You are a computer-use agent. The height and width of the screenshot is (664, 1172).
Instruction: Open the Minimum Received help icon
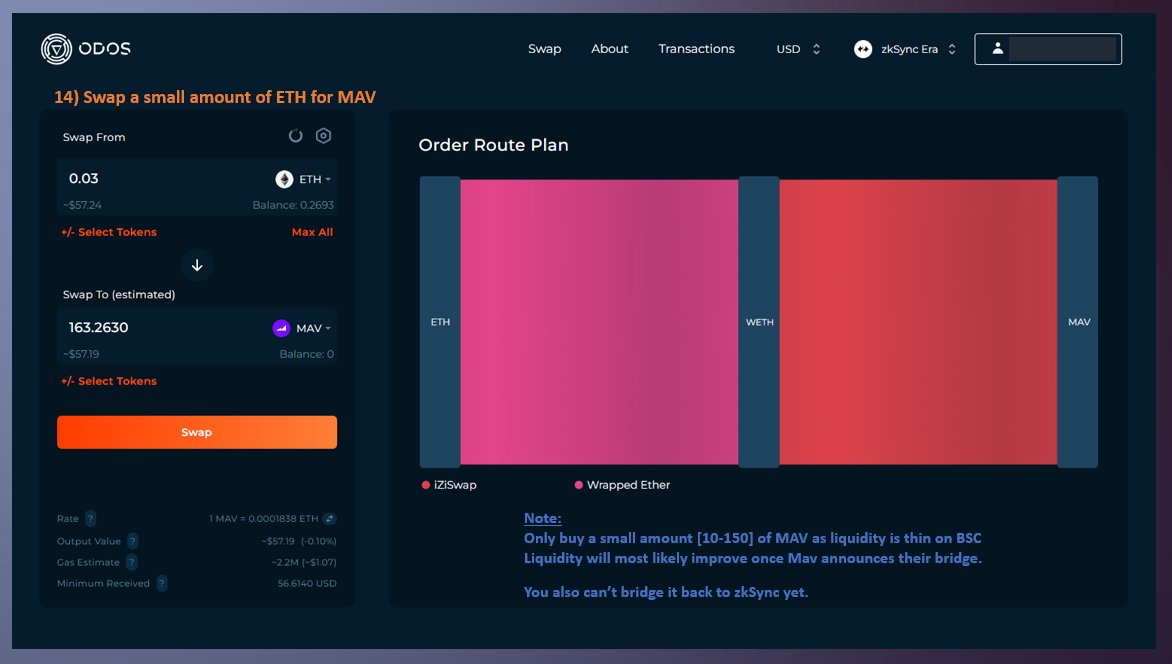161,582
